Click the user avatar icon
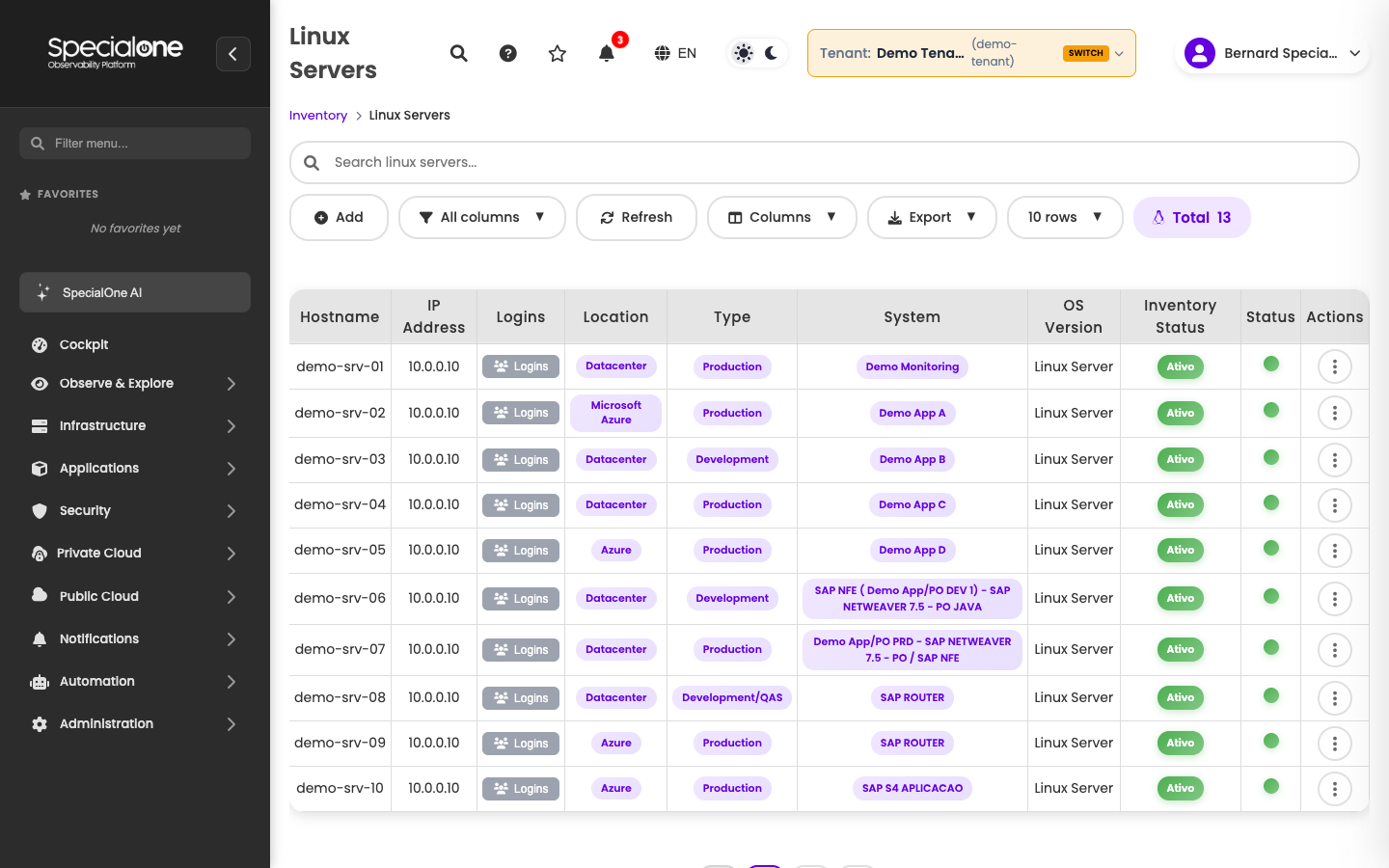The height and width of the screenshot is (868, 1389). click(1200, 53)
